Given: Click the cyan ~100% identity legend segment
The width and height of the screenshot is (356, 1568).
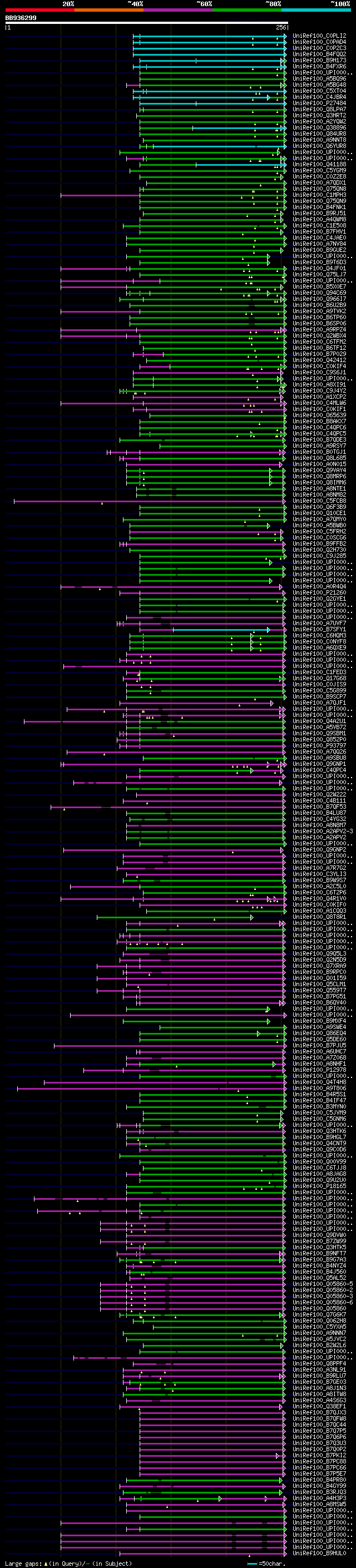Looking at the screenshot, I should (x=317, y=10).
